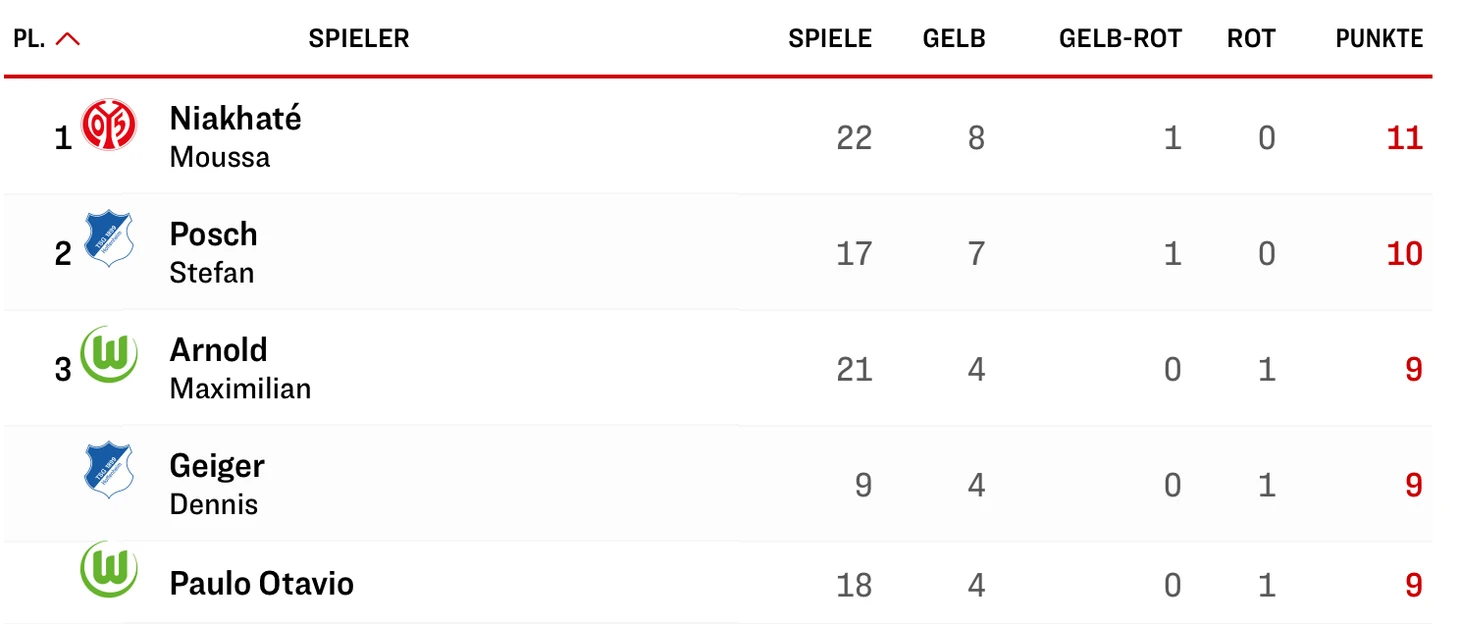Open the Paulo Otavio player link
Viewport: 1460px width, 624px height.
pos(261,584)
